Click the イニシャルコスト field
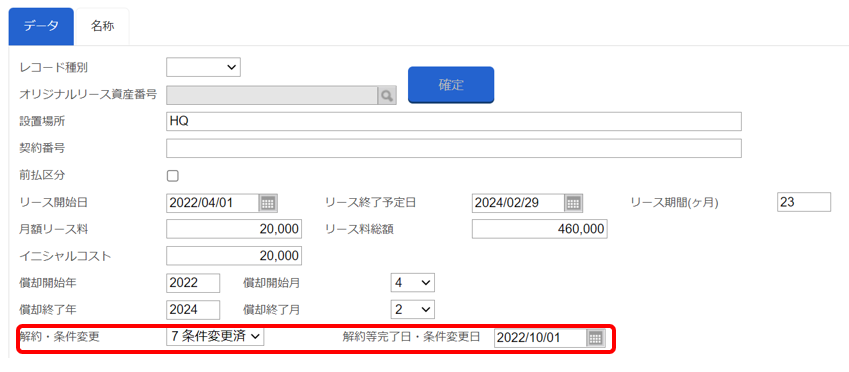 pyautogui.click(x=234, y=256)
